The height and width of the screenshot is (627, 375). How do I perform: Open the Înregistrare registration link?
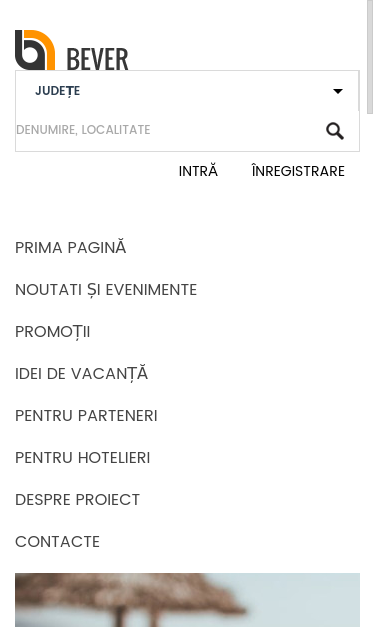click(x=298, y=171)
